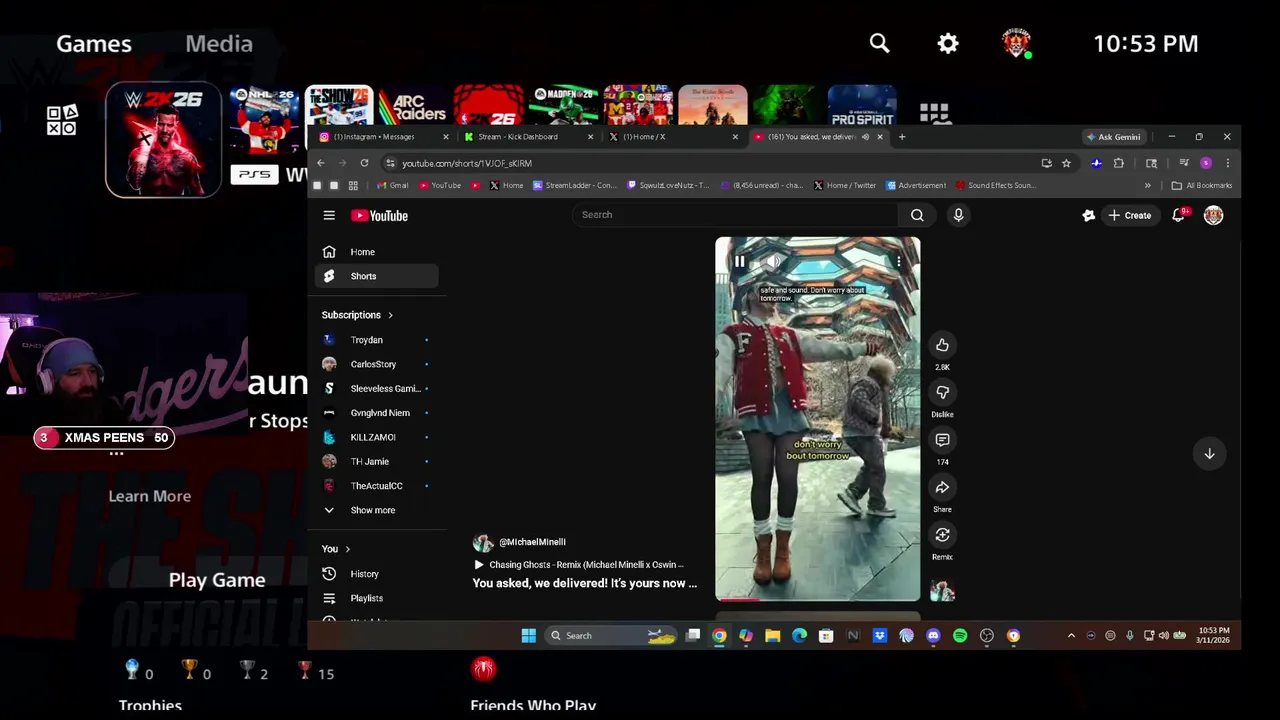Open @MichaelMinelli channel link
Screen dimensions: 1280x720
(532, 542)
